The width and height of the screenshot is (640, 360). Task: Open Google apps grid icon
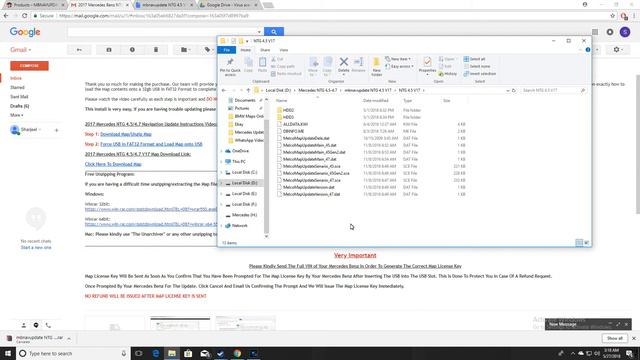(x=595, y=32)
